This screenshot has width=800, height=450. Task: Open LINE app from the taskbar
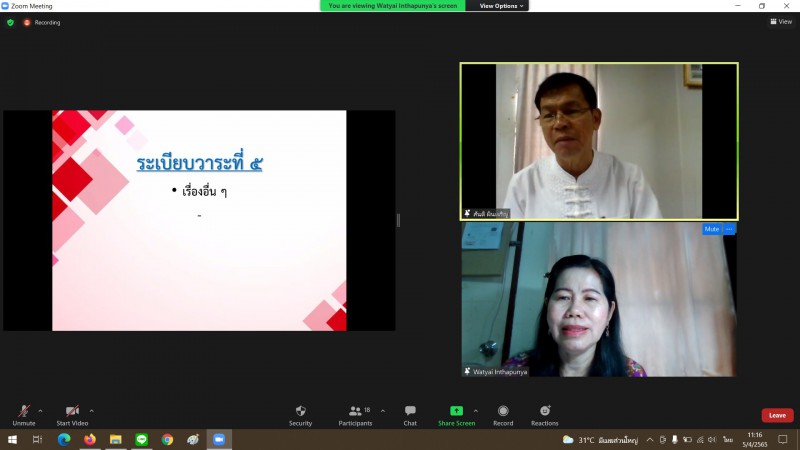(x=141, y=439)
